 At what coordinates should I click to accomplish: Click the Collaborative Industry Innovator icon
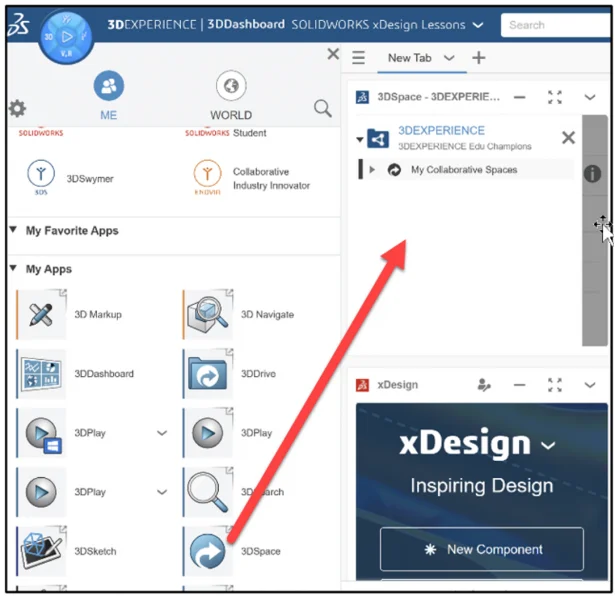tap(208, 178)
